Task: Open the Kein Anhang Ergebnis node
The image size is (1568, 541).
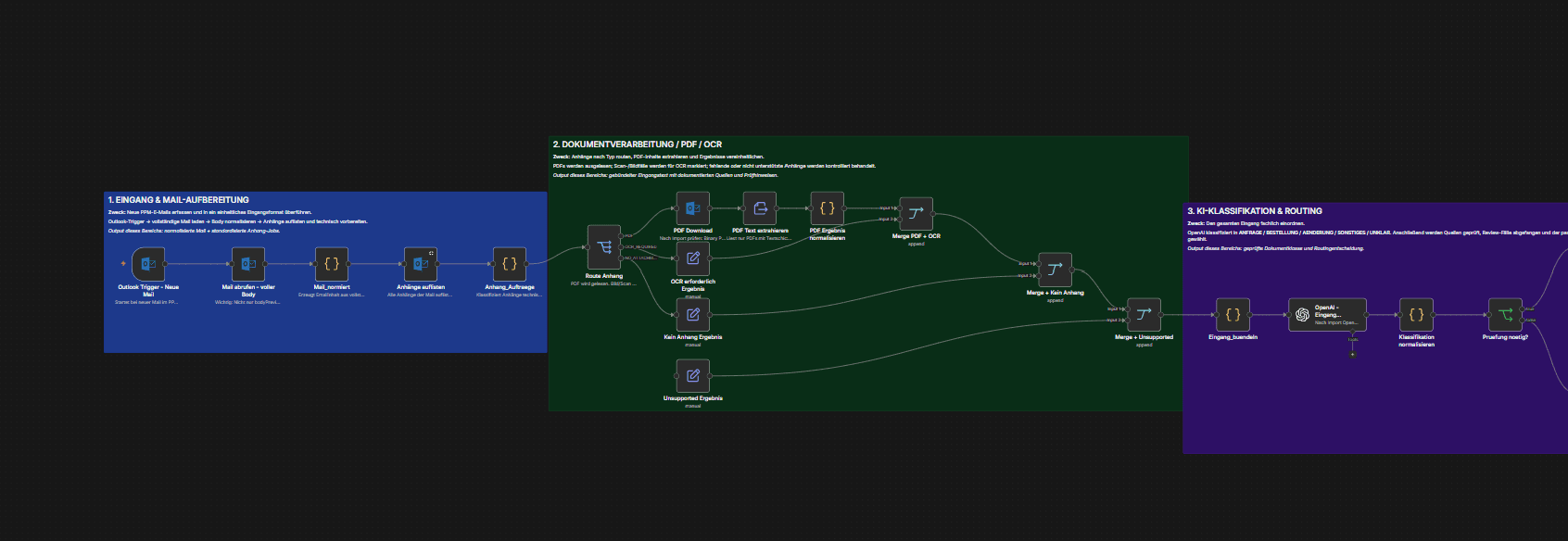Action: (x=693, y=314)
